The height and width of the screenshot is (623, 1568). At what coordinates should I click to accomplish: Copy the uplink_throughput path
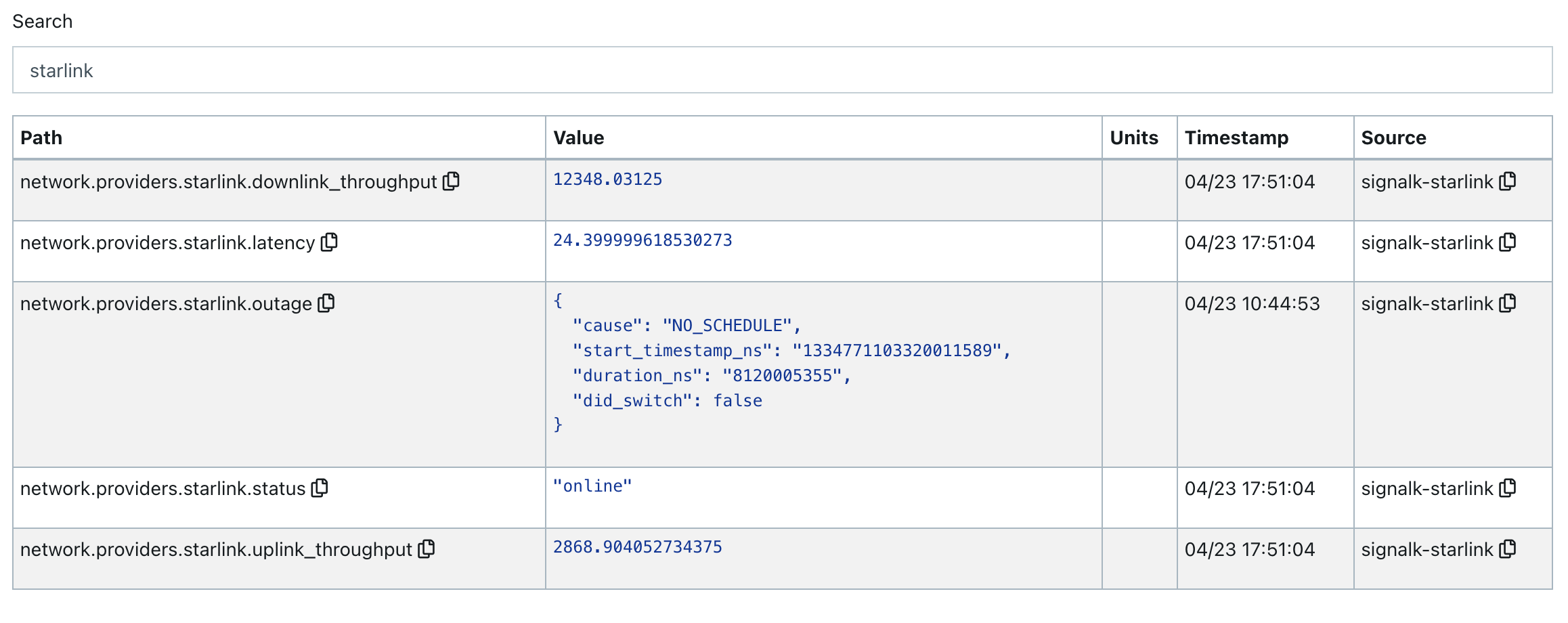tap(427, 549)
